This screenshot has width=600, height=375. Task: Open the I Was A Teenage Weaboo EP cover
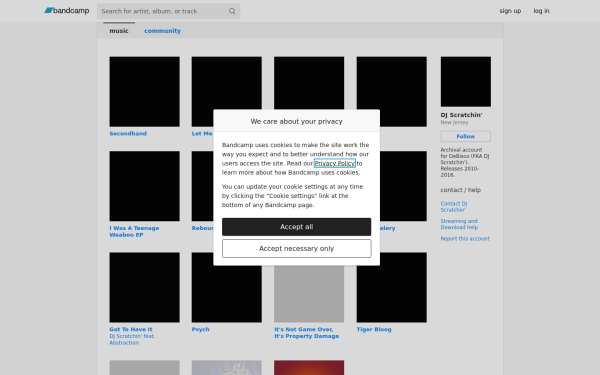click(x=144, y=186)
